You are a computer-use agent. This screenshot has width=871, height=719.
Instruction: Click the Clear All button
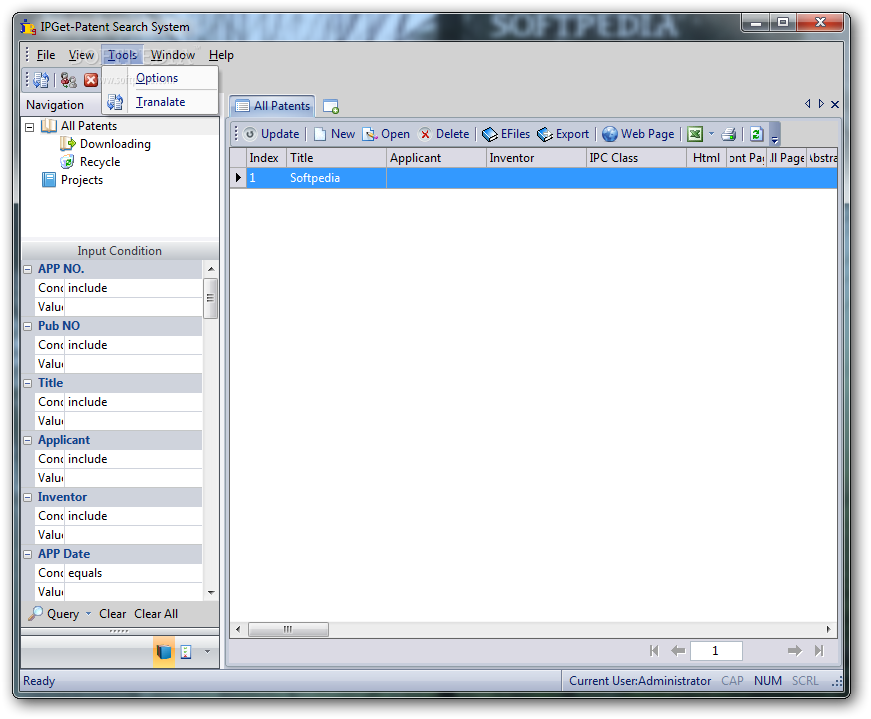(x=156, y=614)
